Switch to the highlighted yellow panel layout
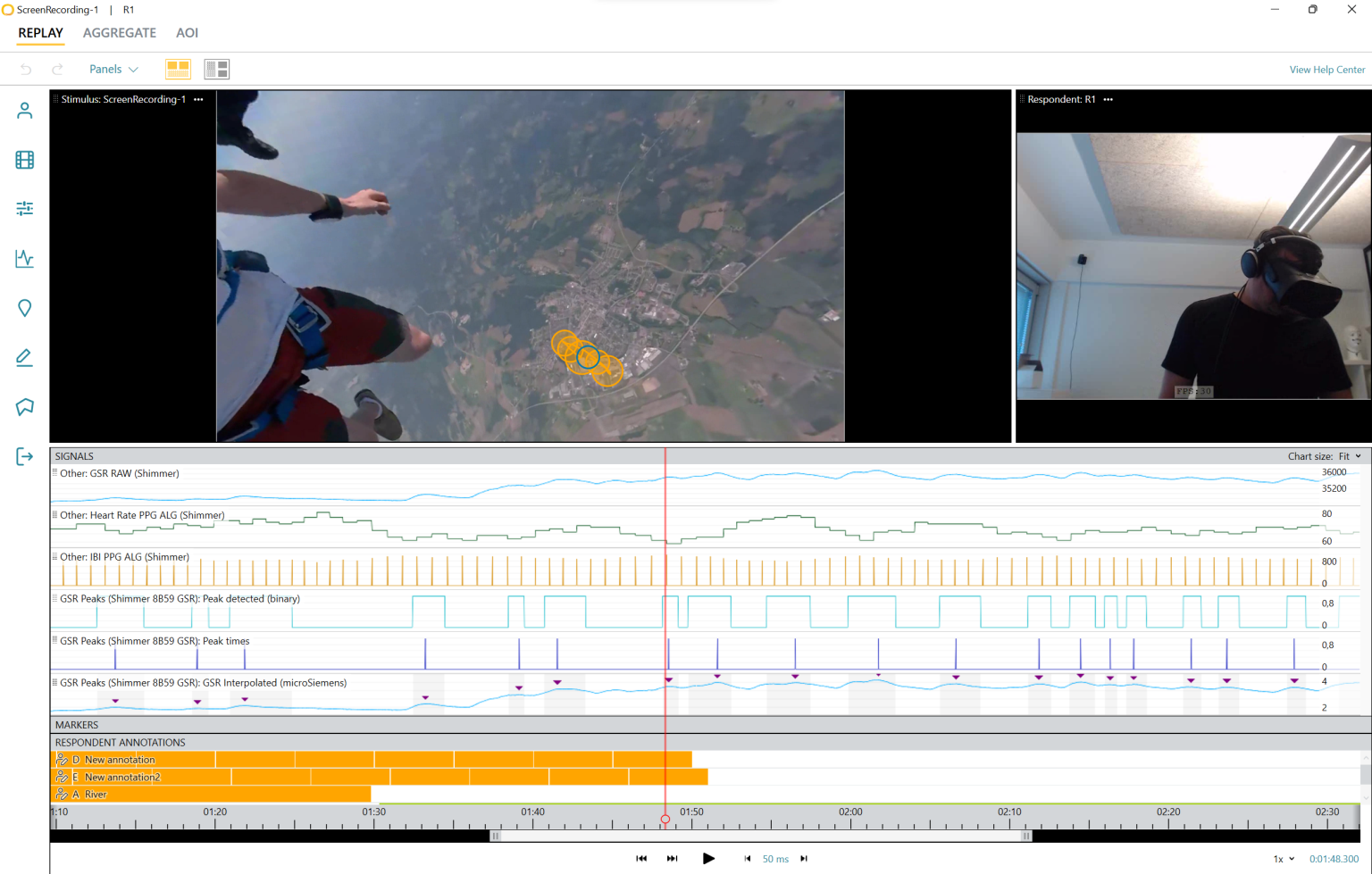The image size is (1372, 874). tap(178, 69)
